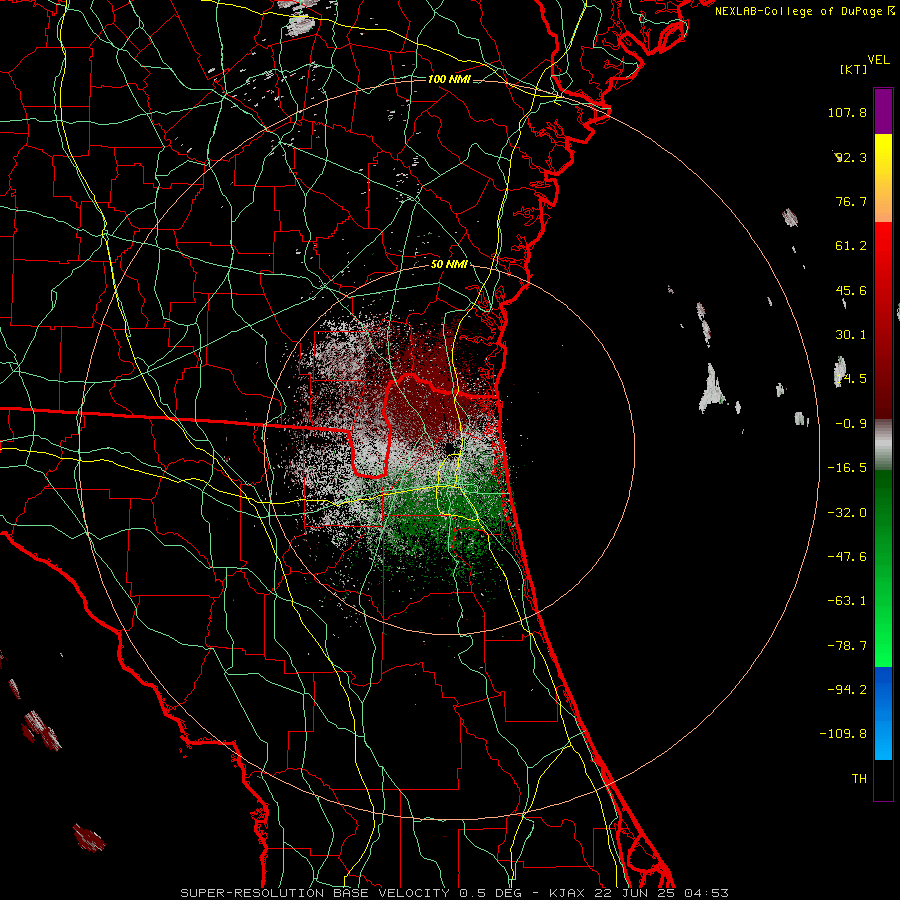Pick the red segment of velocity color bar

pyautogui.click(x=883, y=320)
